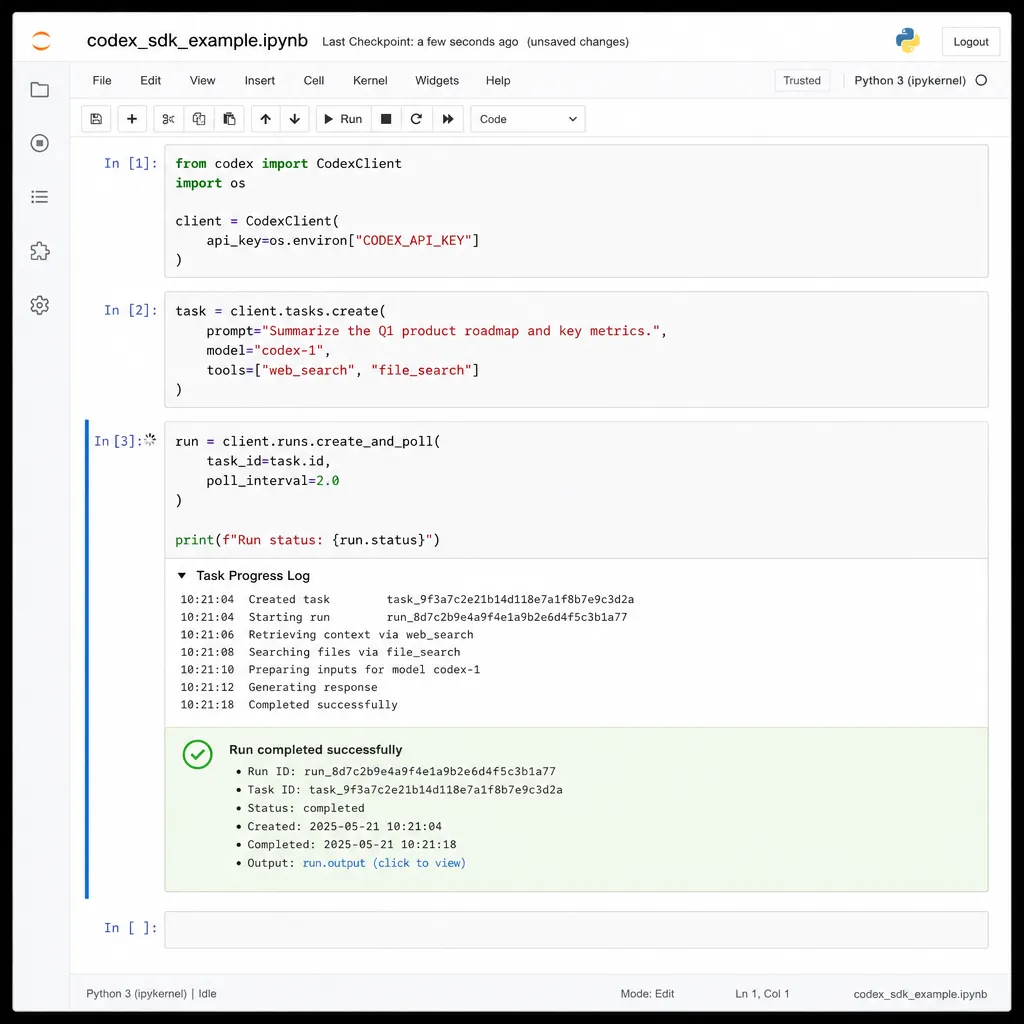Click the log line Starting run

point(404,616)
